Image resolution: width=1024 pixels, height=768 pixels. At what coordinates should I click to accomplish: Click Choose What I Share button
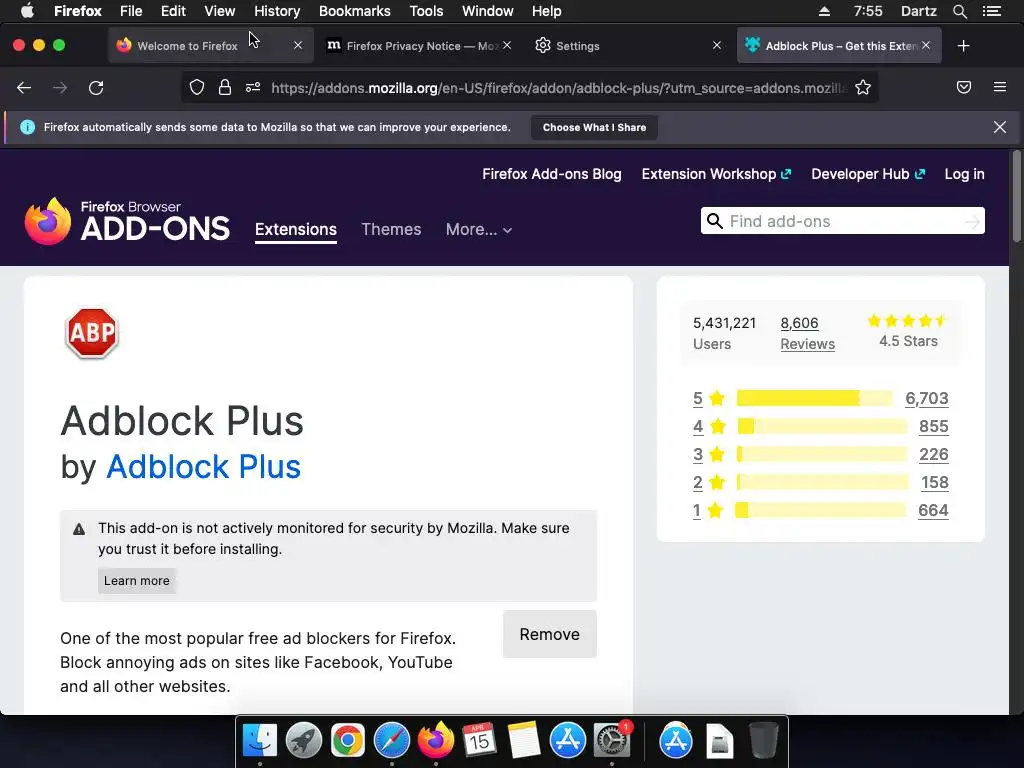click(594, 127)
